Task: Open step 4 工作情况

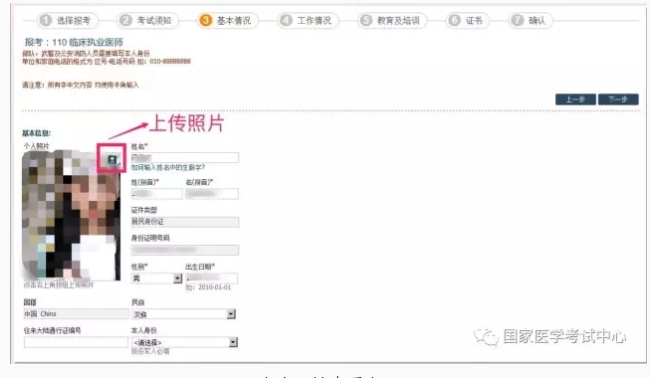Action: point(308,20)
